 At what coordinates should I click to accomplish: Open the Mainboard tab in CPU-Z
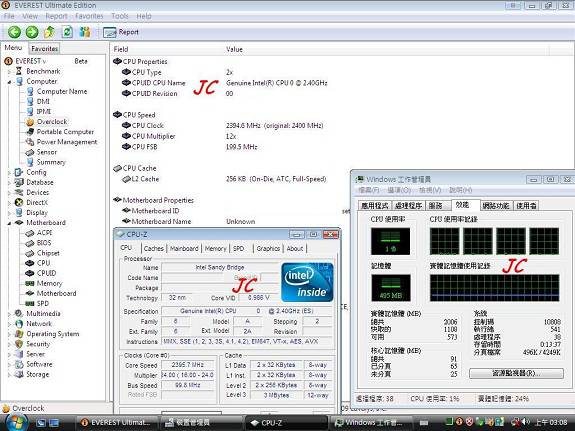(x=184, y=248)
